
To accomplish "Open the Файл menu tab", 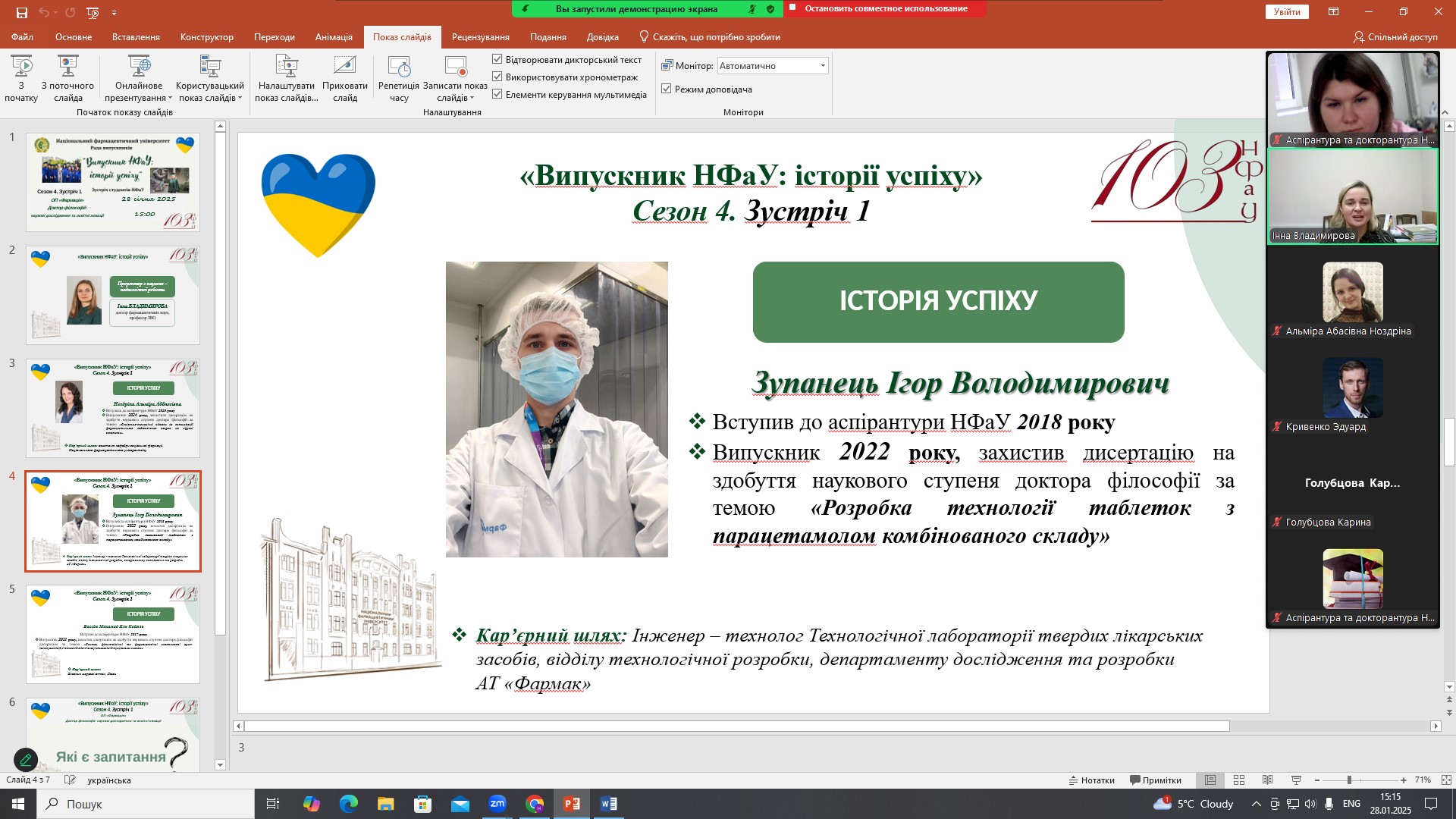I will [22, 37].
